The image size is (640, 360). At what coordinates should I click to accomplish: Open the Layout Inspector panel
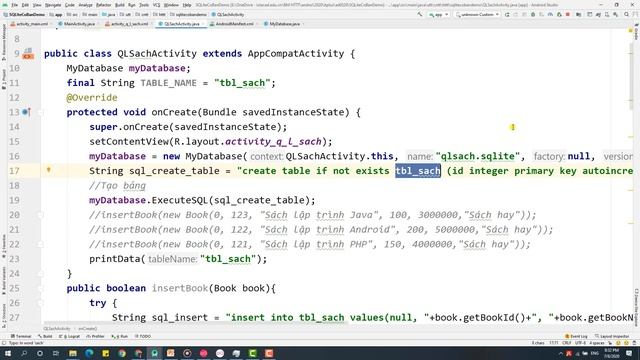tap(612, 336)
